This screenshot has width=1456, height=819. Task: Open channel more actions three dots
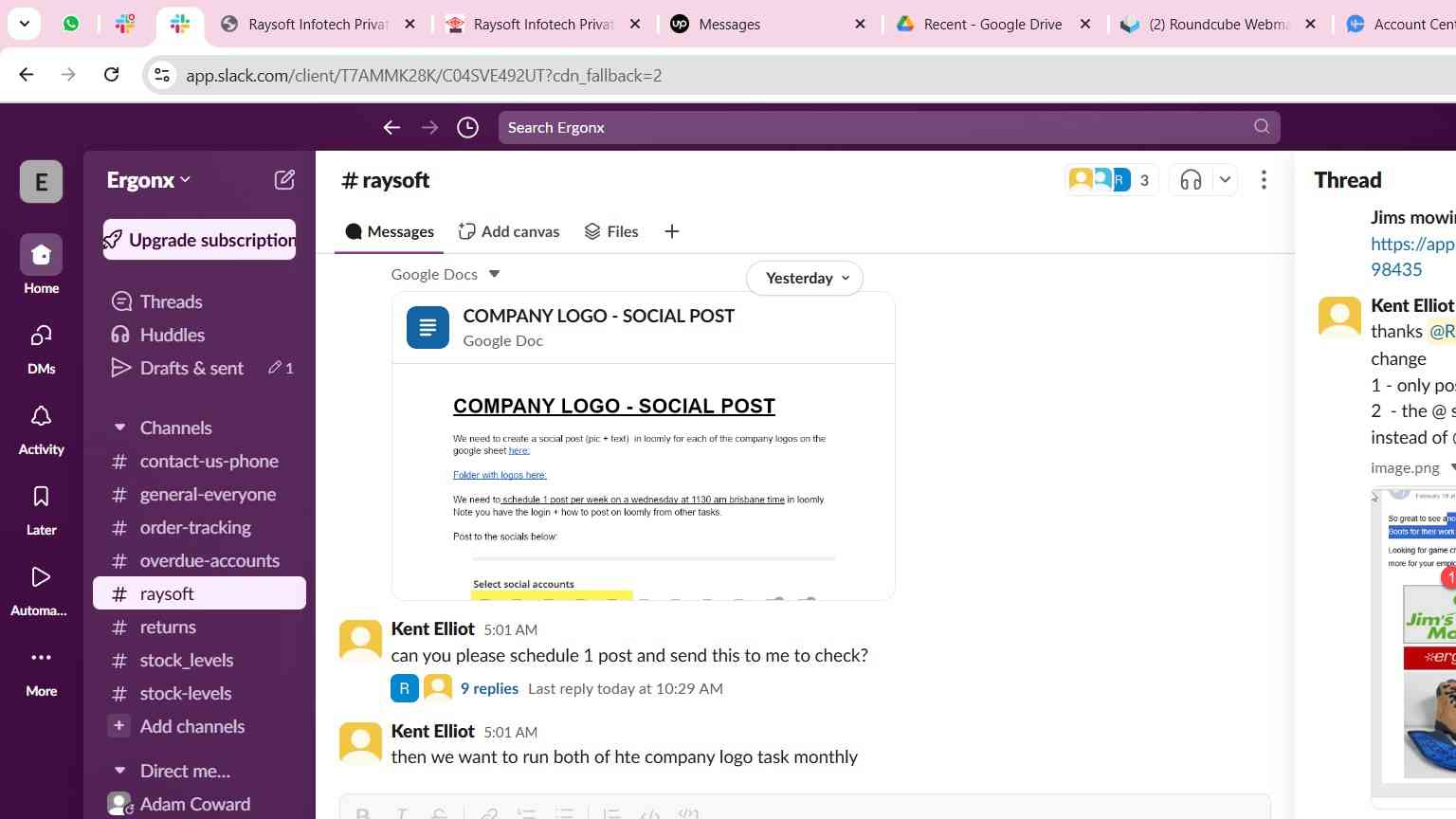click(1264, 179)
